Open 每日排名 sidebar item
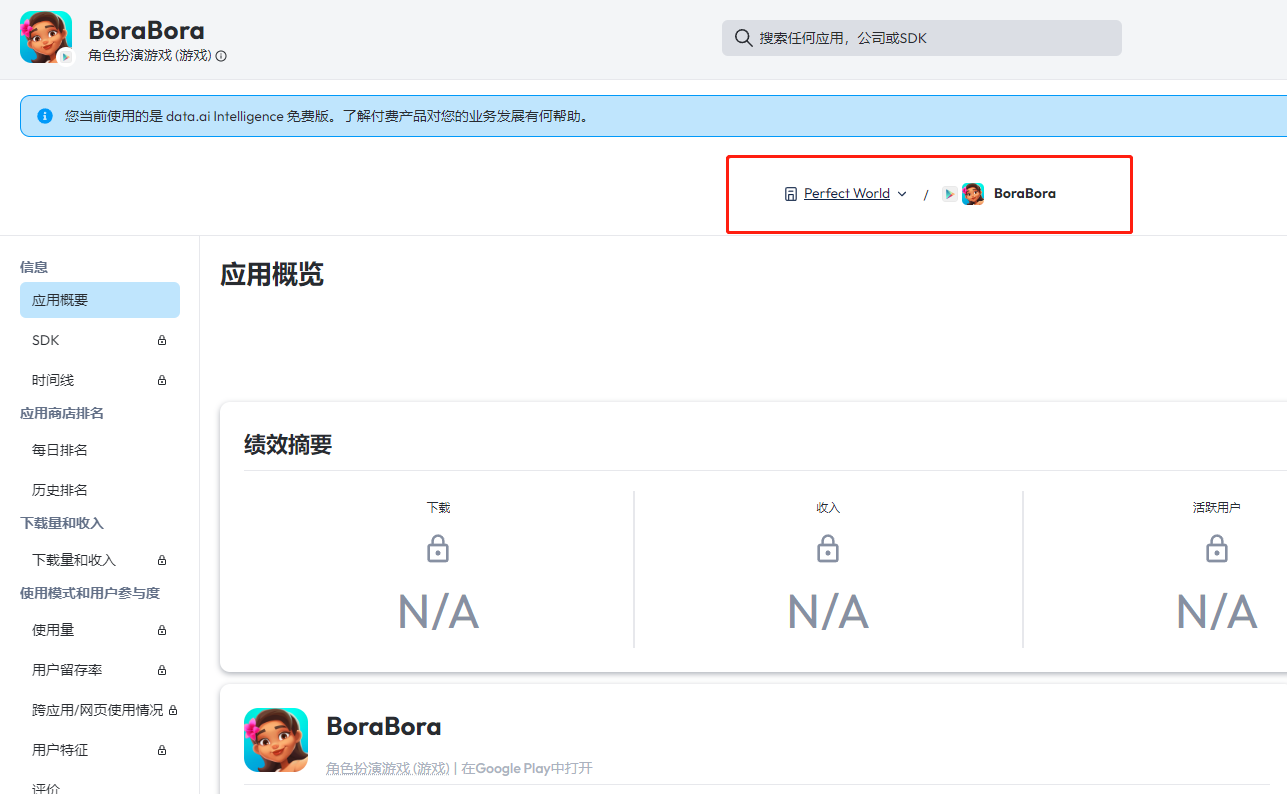 (x=100, y=450)
